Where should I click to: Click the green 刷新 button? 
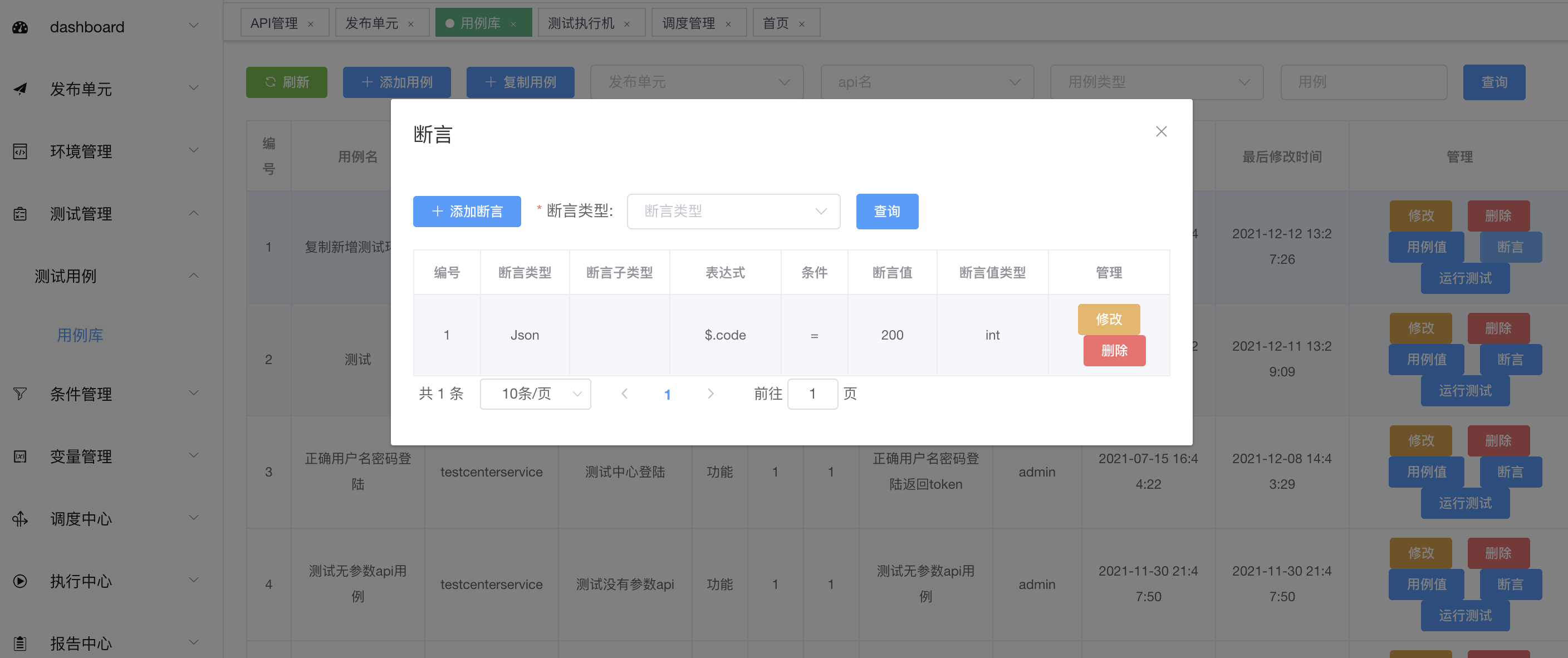point(286,82)
